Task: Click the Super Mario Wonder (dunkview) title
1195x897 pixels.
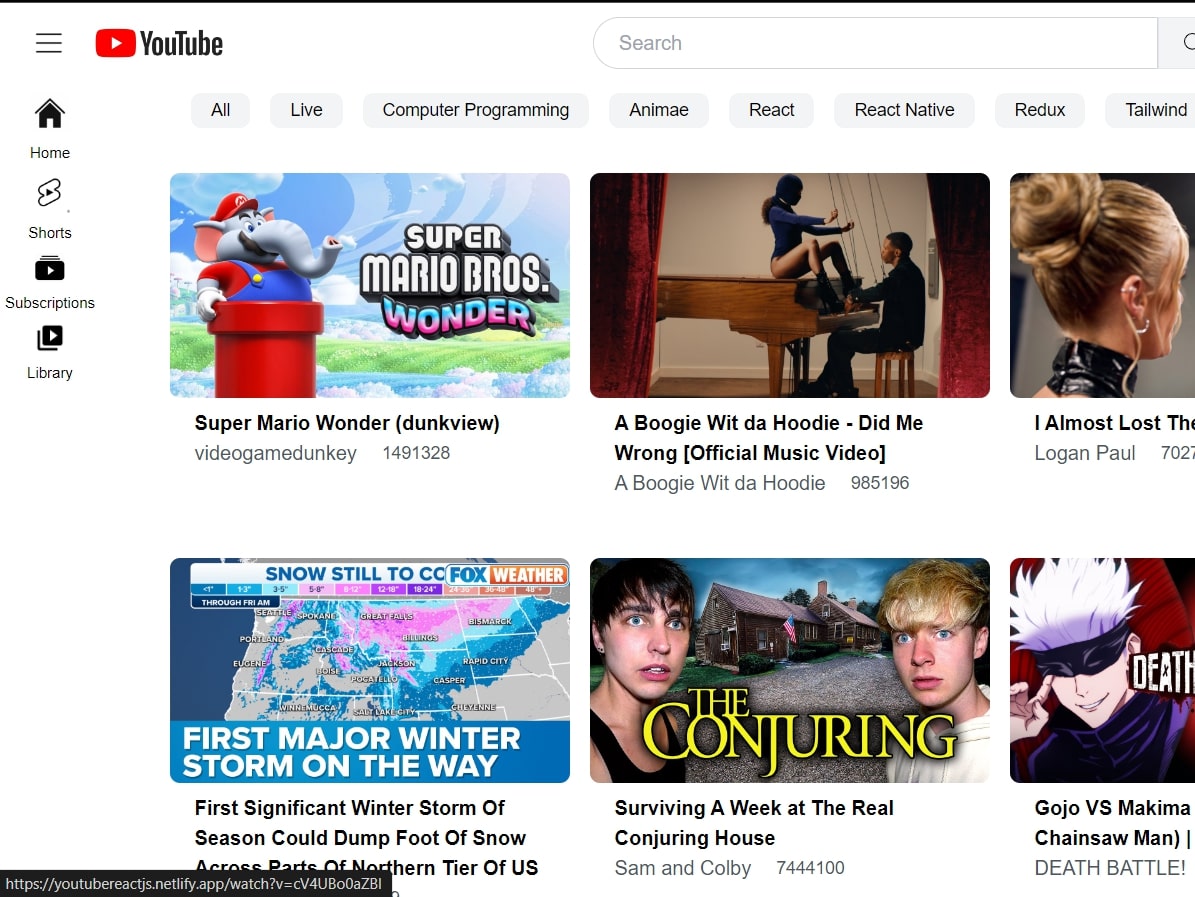Action: (347, 423)
